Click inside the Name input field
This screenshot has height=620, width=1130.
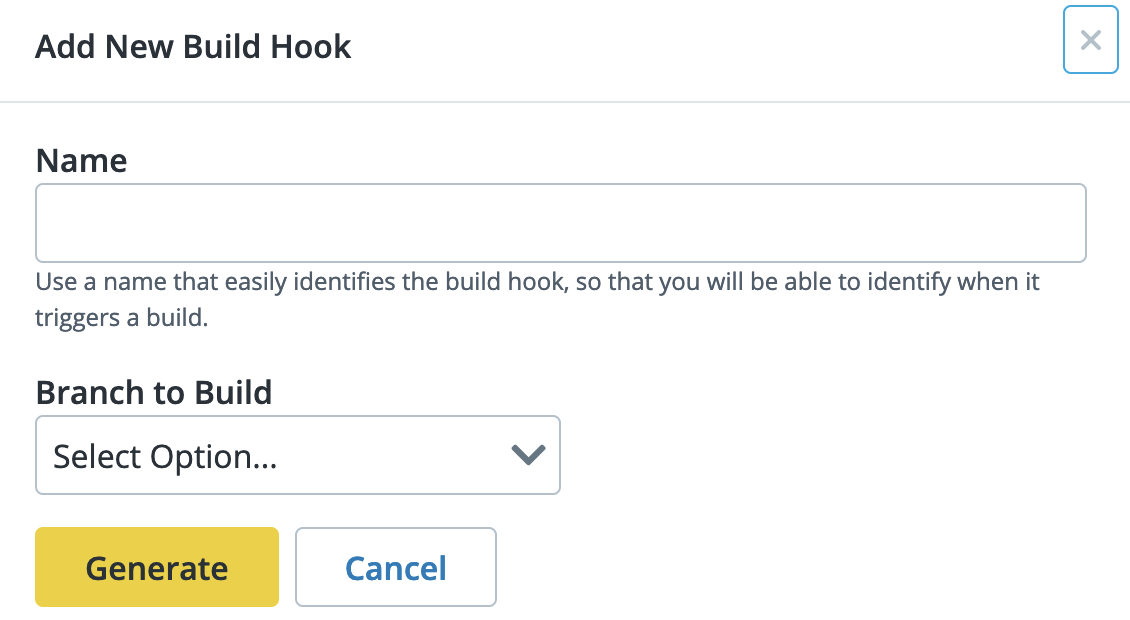pos(560,222)
